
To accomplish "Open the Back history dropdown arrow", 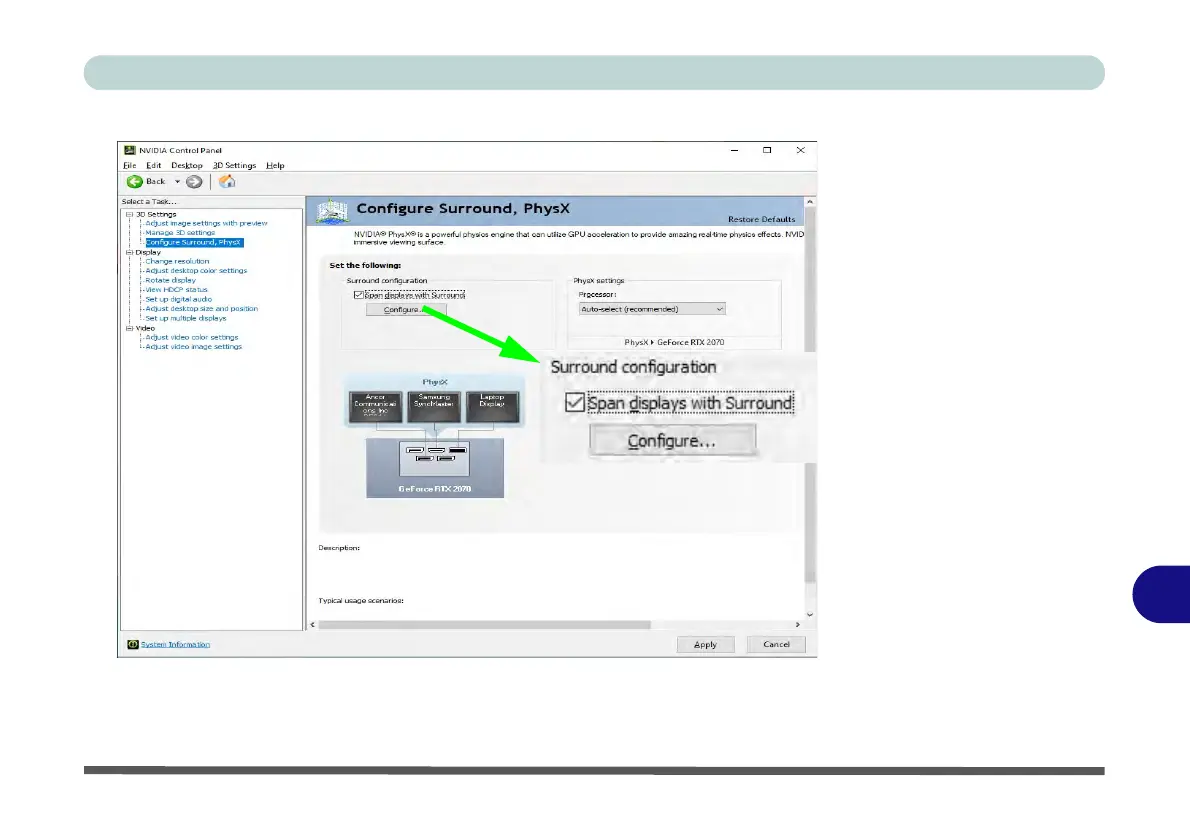I will [x=178, y=181].
